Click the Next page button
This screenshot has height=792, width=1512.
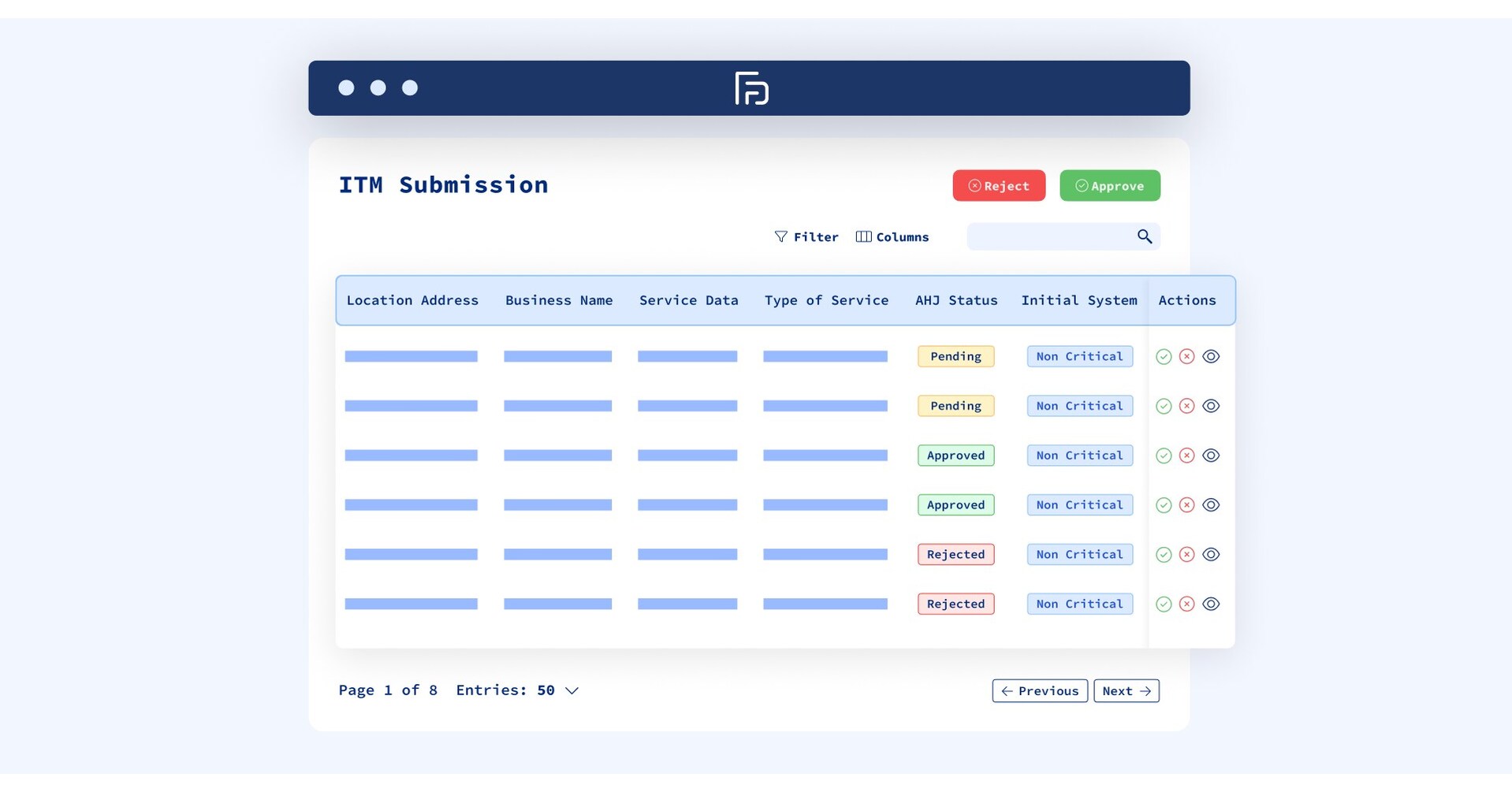(x=1126, y=690)
